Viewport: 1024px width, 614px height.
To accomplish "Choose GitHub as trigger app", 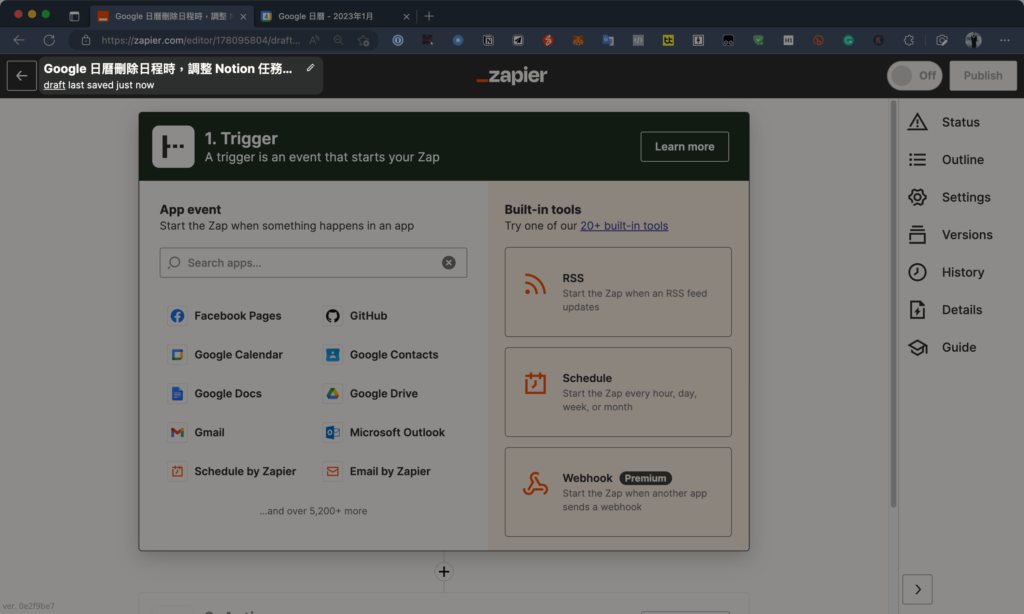I will pyautogui.click(x=356, y=316).
